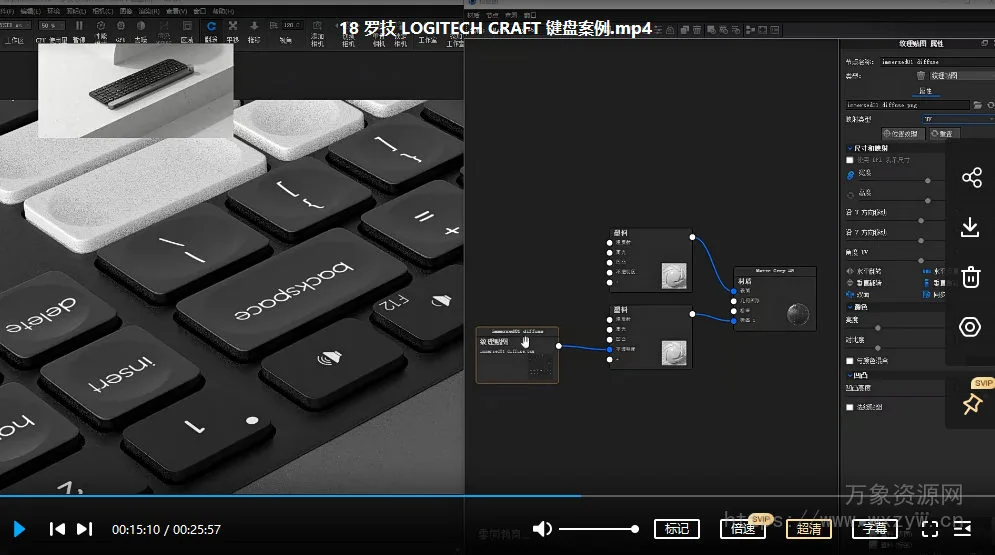This screenshot has height=555, width=995.
Task: Click the circular settings icon in side panel
Action: pyautogui.click(x=970, y=327)
